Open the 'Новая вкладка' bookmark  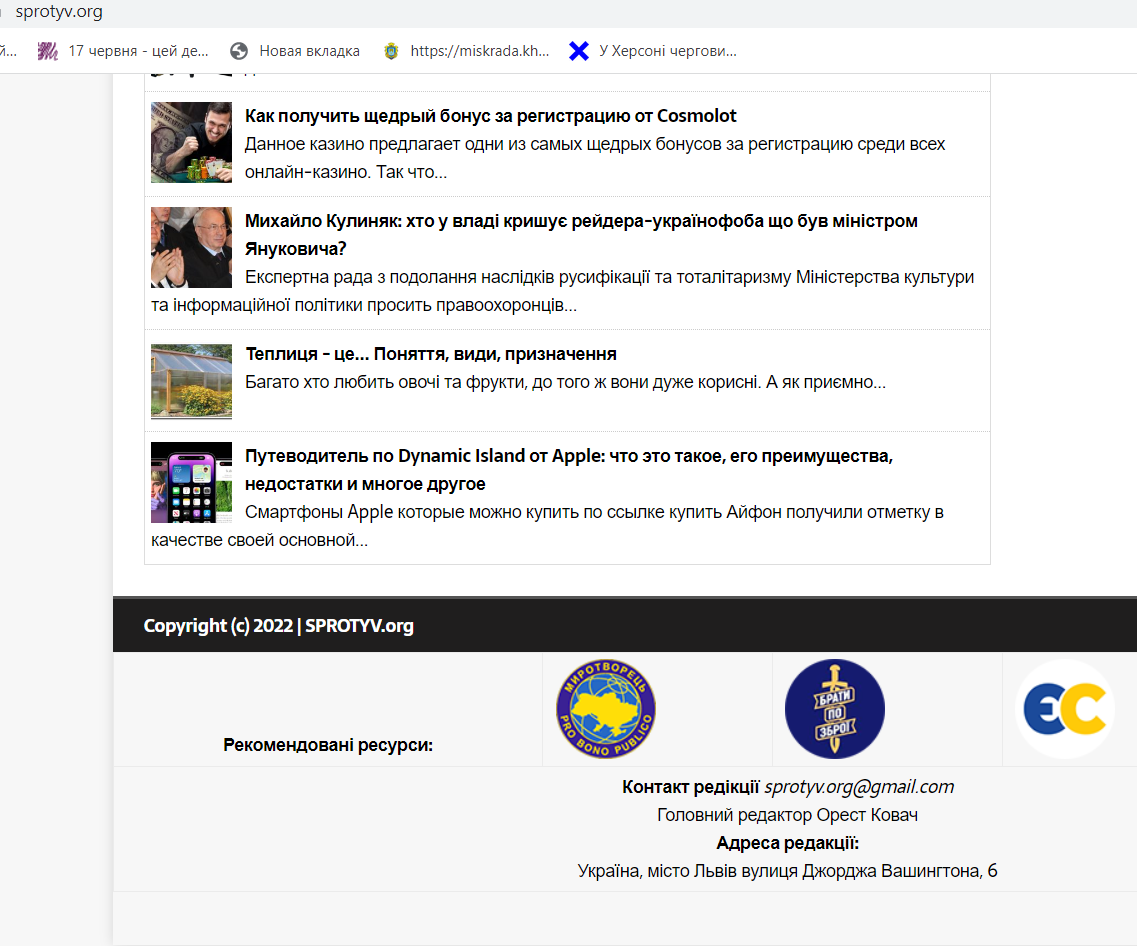(x=308, y=51)
